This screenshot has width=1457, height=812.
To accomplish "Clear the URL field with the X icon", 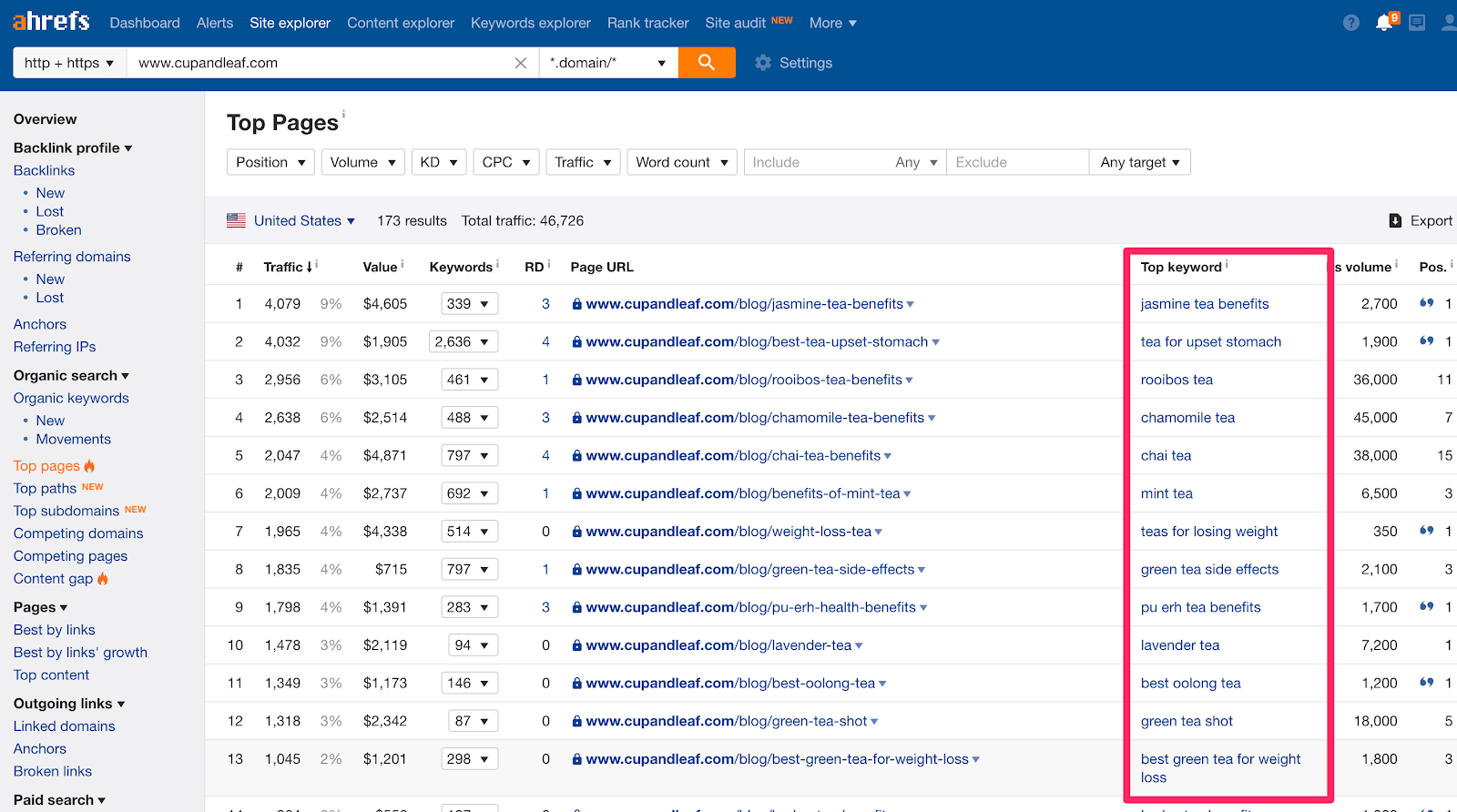I will coord(521,63).
